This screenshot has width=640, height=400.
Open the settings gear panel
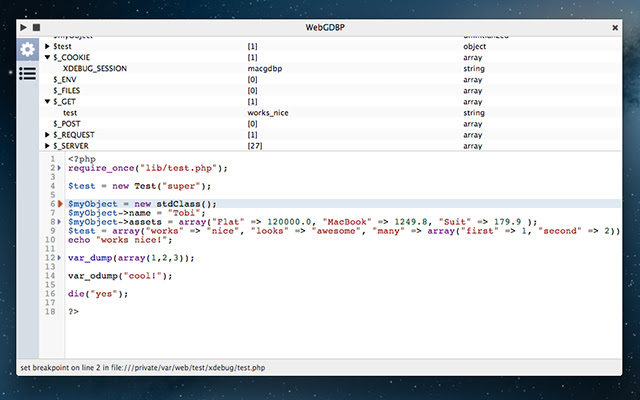[28, 49]
